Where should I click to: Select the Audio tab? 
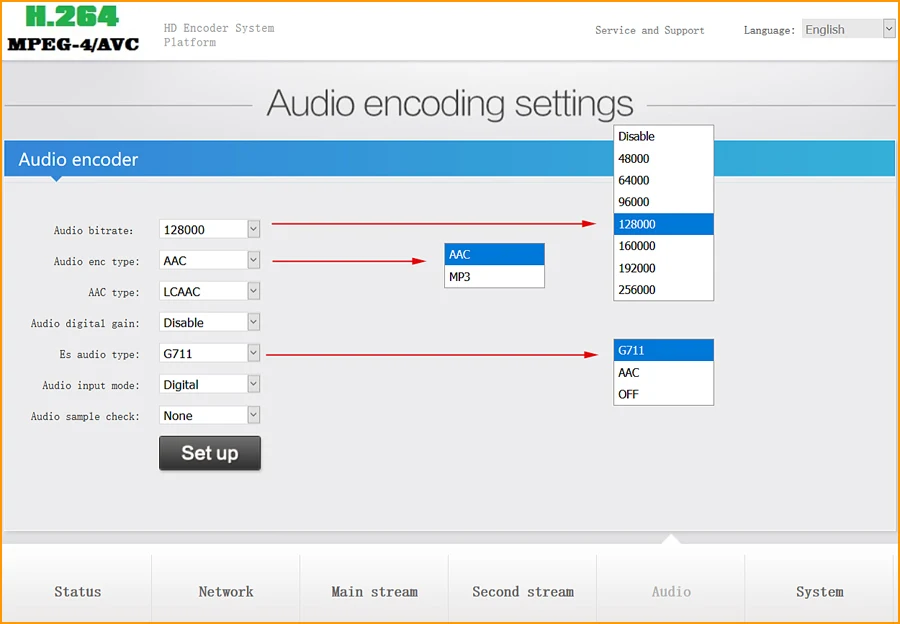click(x=671, y=591)
